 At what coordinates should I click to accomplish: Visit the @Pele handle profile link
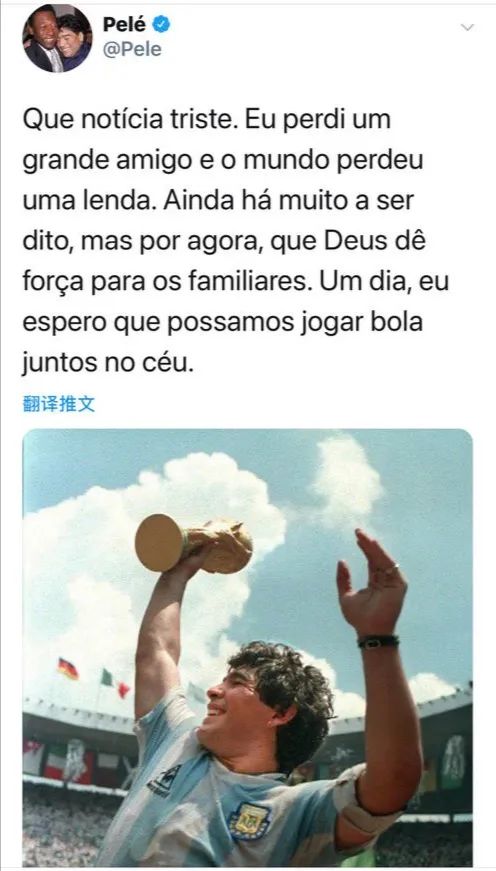(132, 49)
